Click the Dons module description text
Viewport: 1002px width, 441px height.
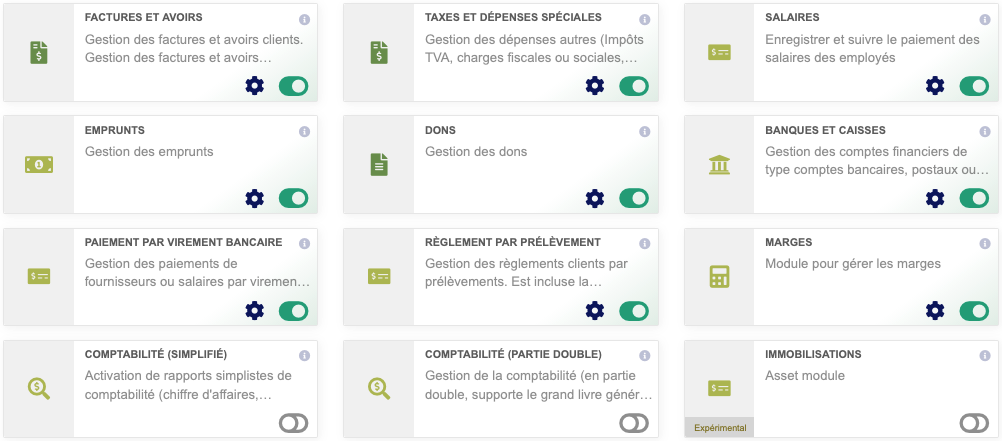(x=476, y=152)
